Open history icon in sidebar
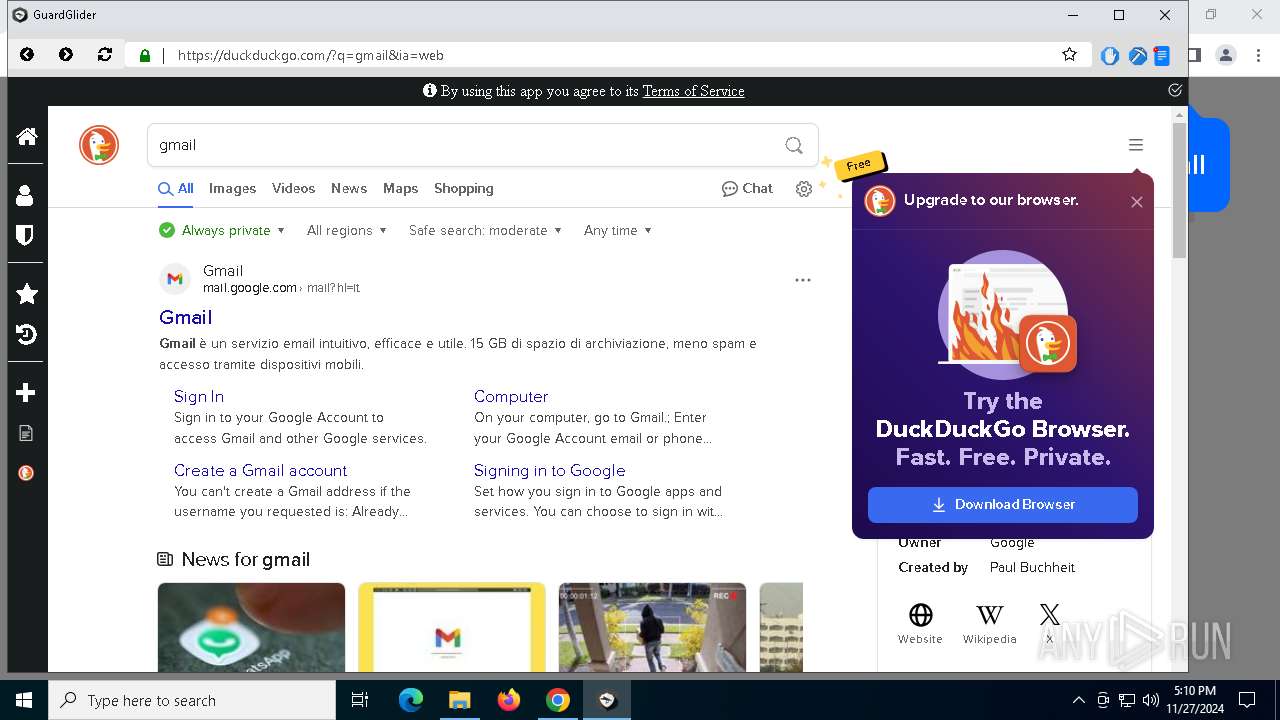 tap(27, 334)
